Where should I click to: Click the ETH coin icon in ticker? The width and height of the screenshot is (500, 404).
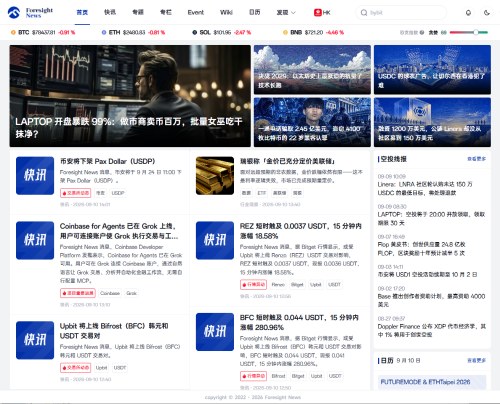tap(104, 32)
